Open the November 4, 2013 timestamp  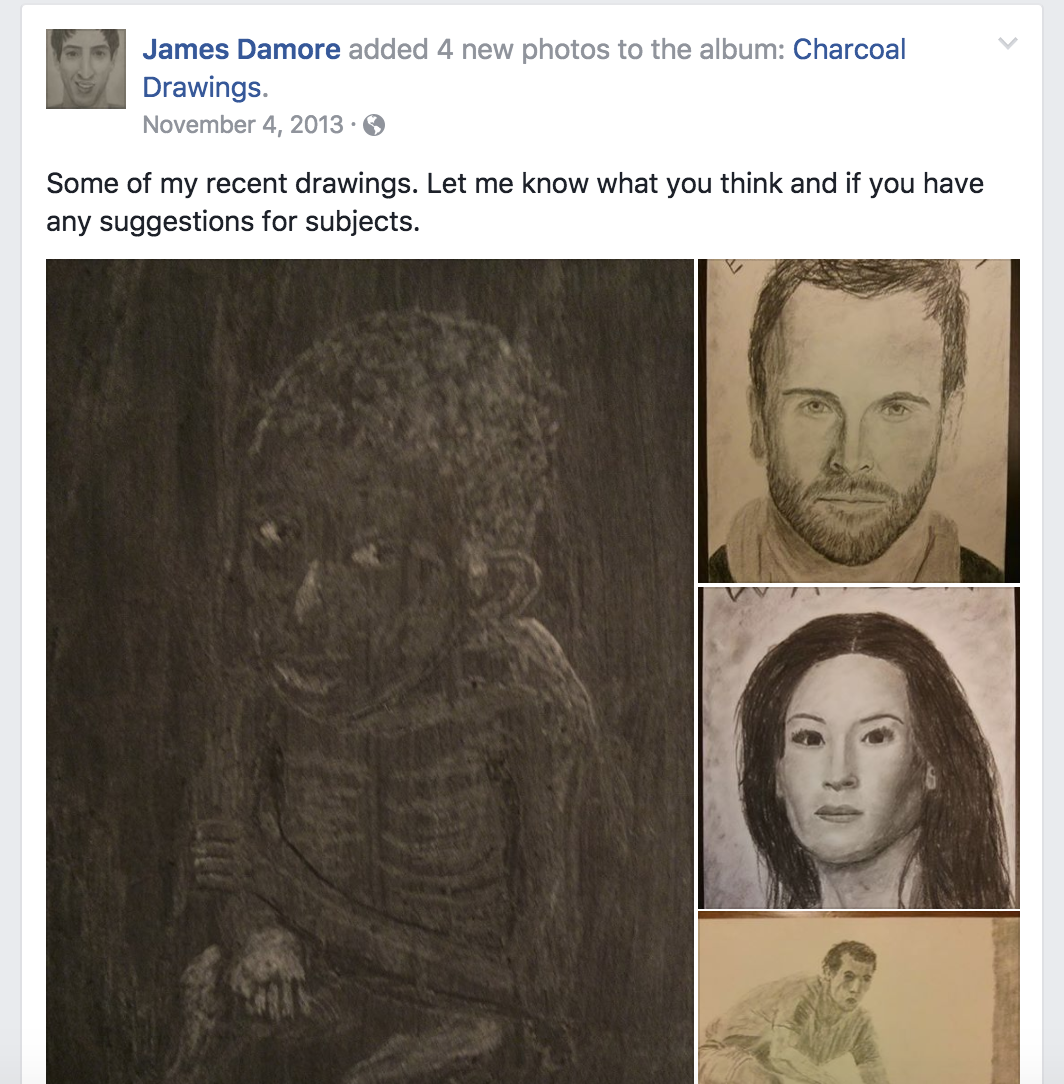(243, 124)
